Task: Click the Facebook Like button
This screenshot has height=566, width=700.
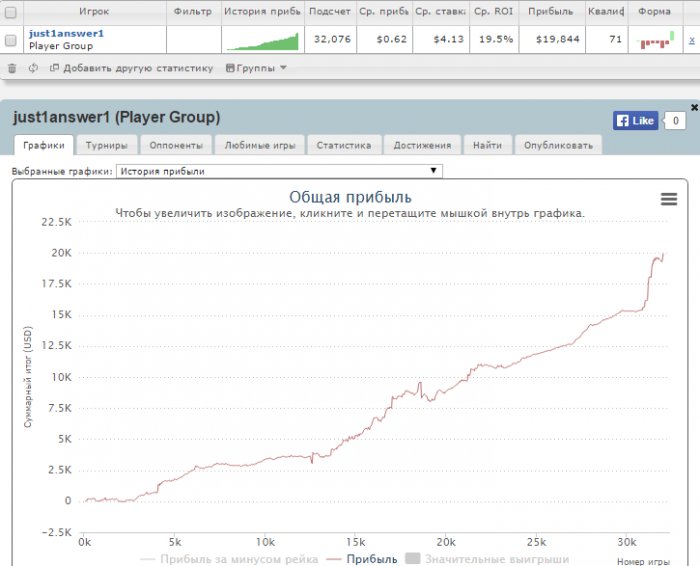Action: click(635, 121)
